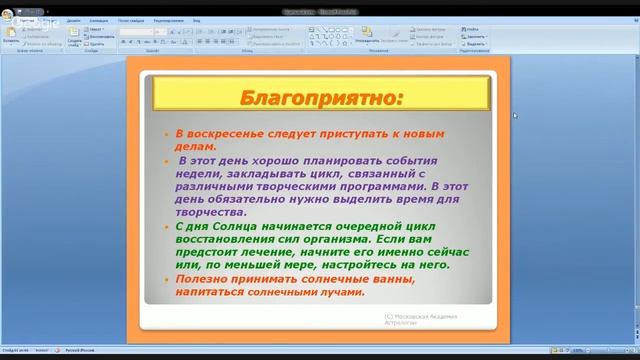The width and height of the screenshot is (640, 360).
Task: Click the Clear Formatting icon
Action: tap(188, 32)
